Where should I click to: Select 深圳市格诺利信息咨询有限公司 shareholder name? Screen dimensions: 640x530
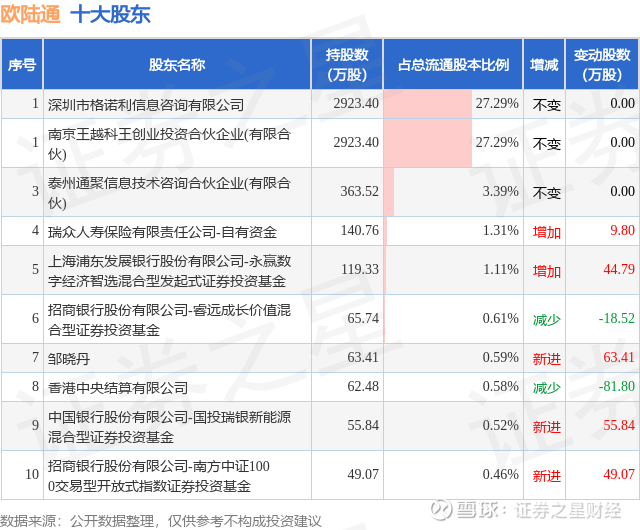pyautogui.click(x=146, y=105)
